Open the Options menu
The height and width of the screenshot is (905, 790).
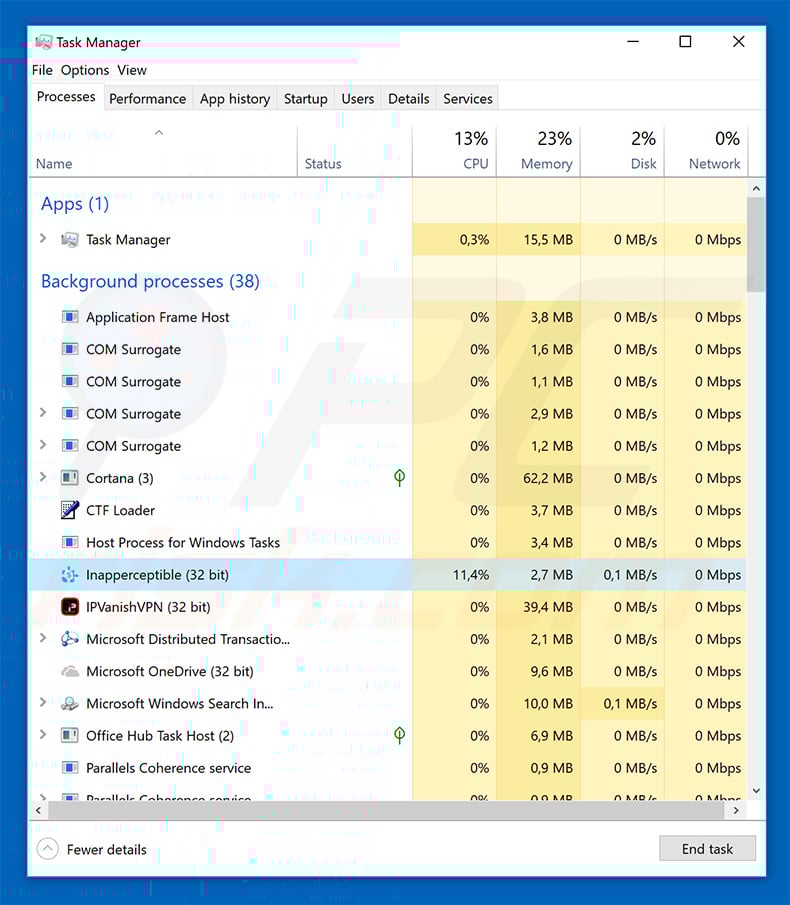[85, 70]
